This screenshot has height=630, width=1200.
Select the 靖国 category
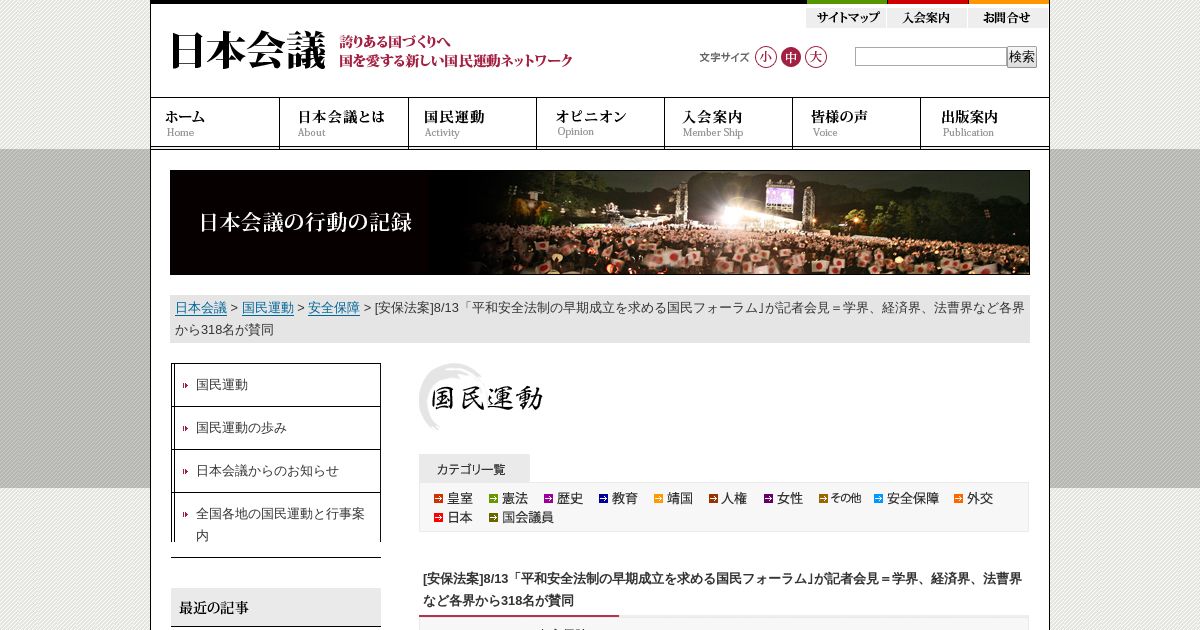point(680,498)
